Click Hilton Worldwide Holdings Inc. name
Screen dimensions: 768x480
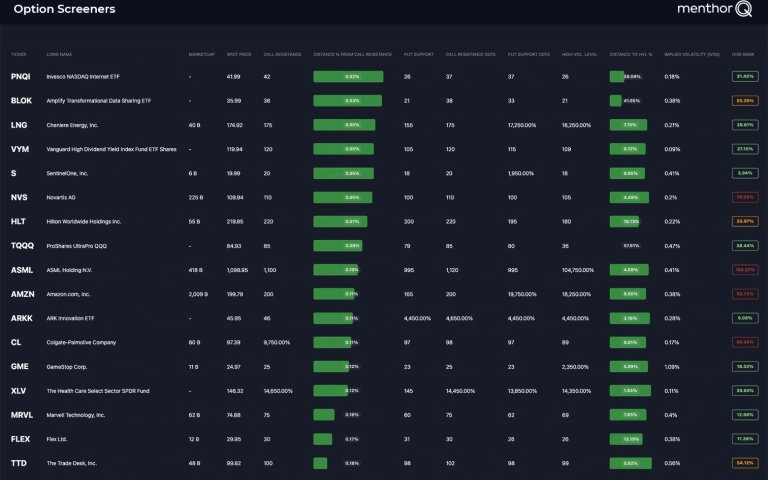point(83,221)
